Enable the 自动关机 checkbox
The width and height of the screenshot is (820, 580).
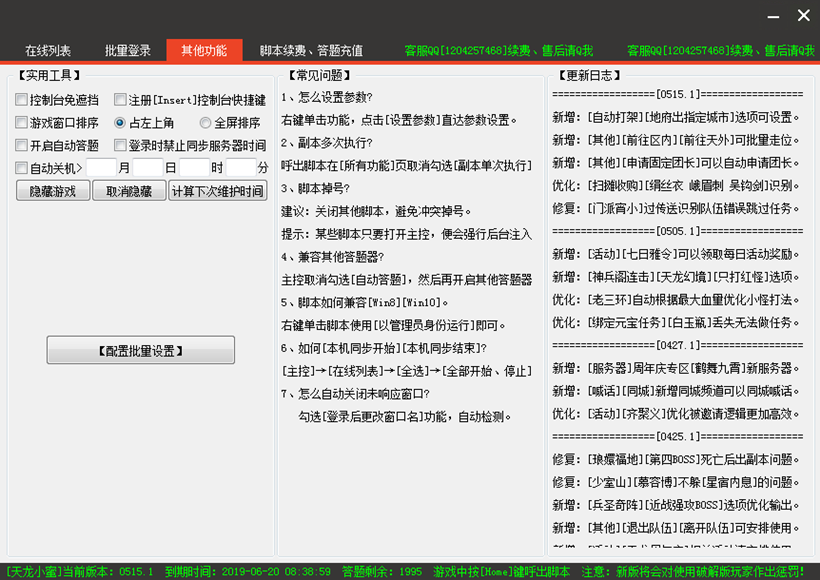pos(22,169)
